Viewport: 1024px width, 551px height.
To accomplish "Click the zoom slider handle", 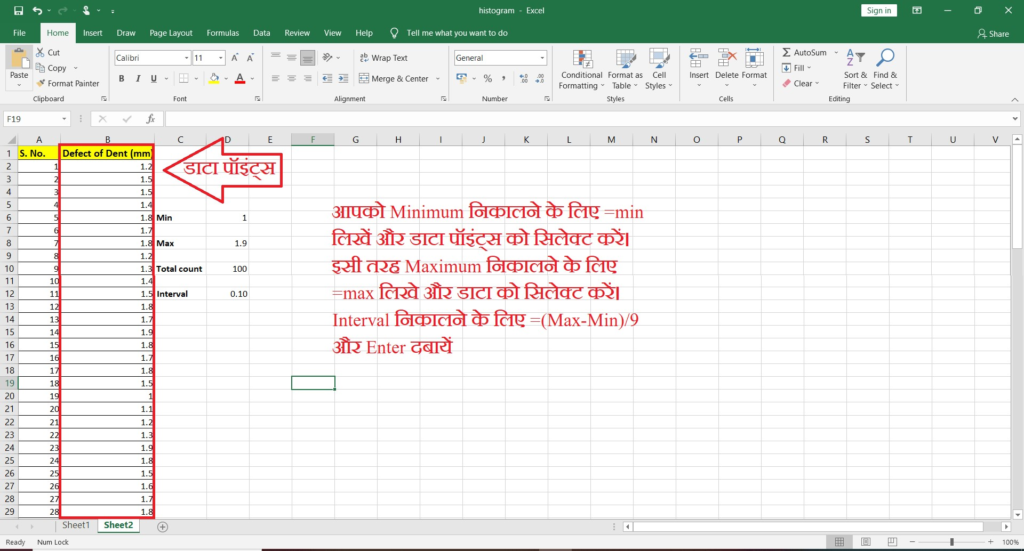I will click(x=952, y=542).
